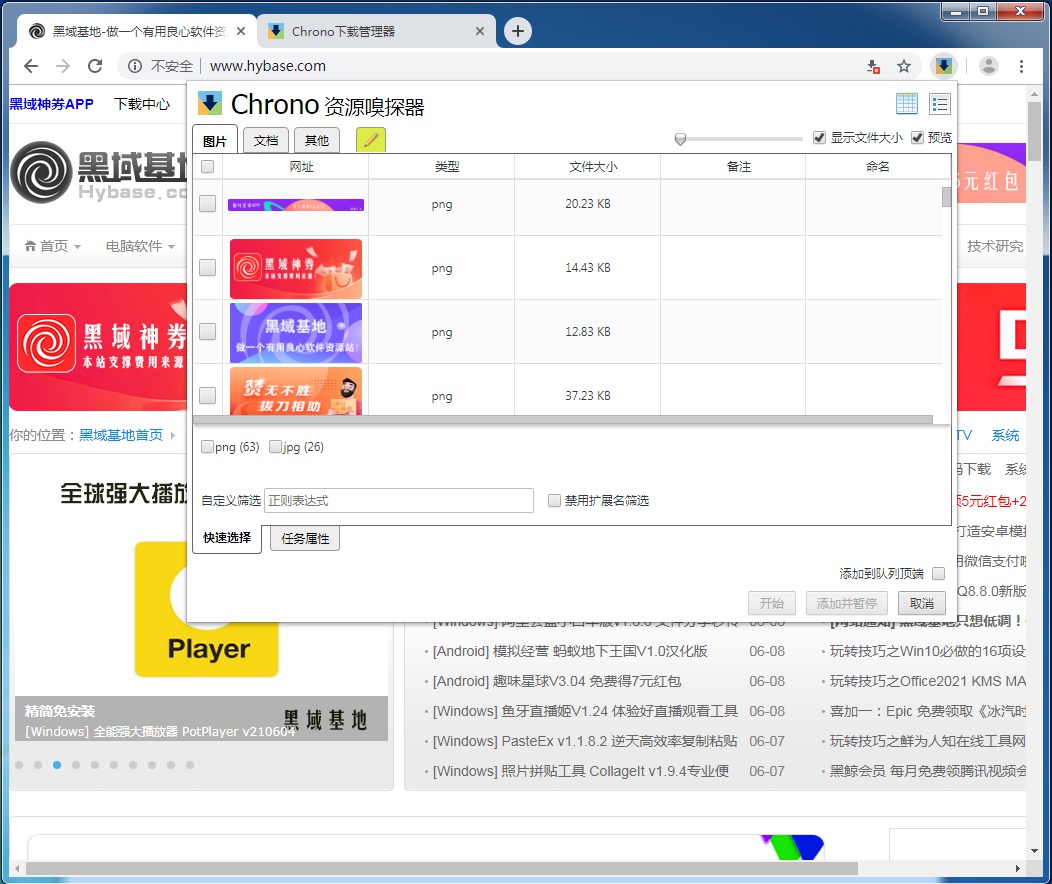Open 下载中心 link

pos(142,104)
